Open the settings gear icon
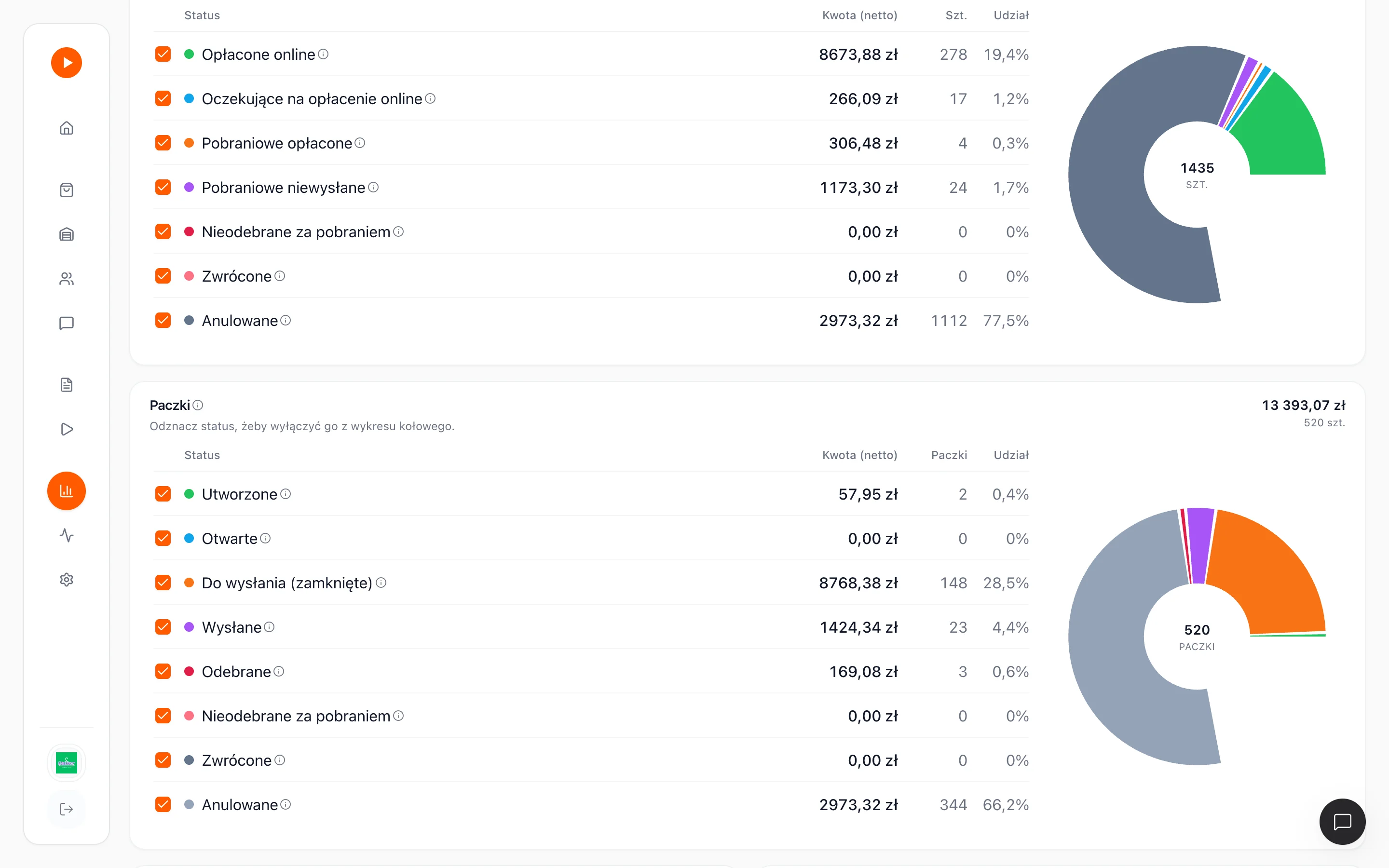This screenshot has width=1389, height=868. 67,580
